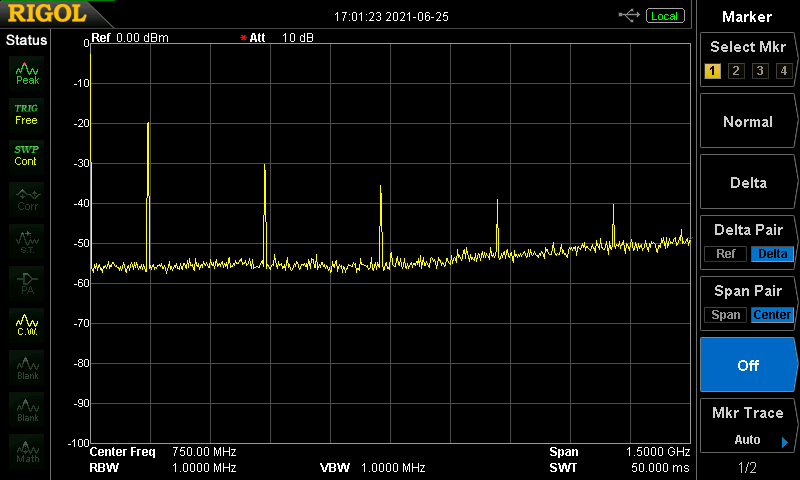Select marker 3 in Select Mkr

[760, 71]
